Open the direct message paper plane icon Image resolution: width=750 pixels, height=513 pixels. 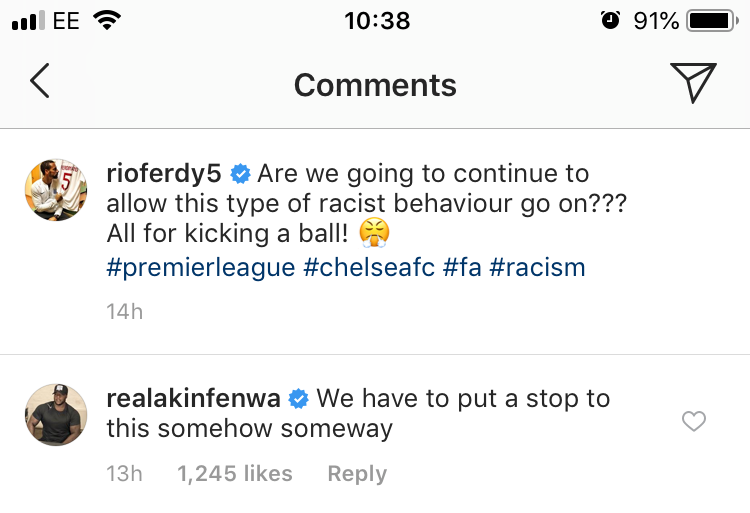692,83
